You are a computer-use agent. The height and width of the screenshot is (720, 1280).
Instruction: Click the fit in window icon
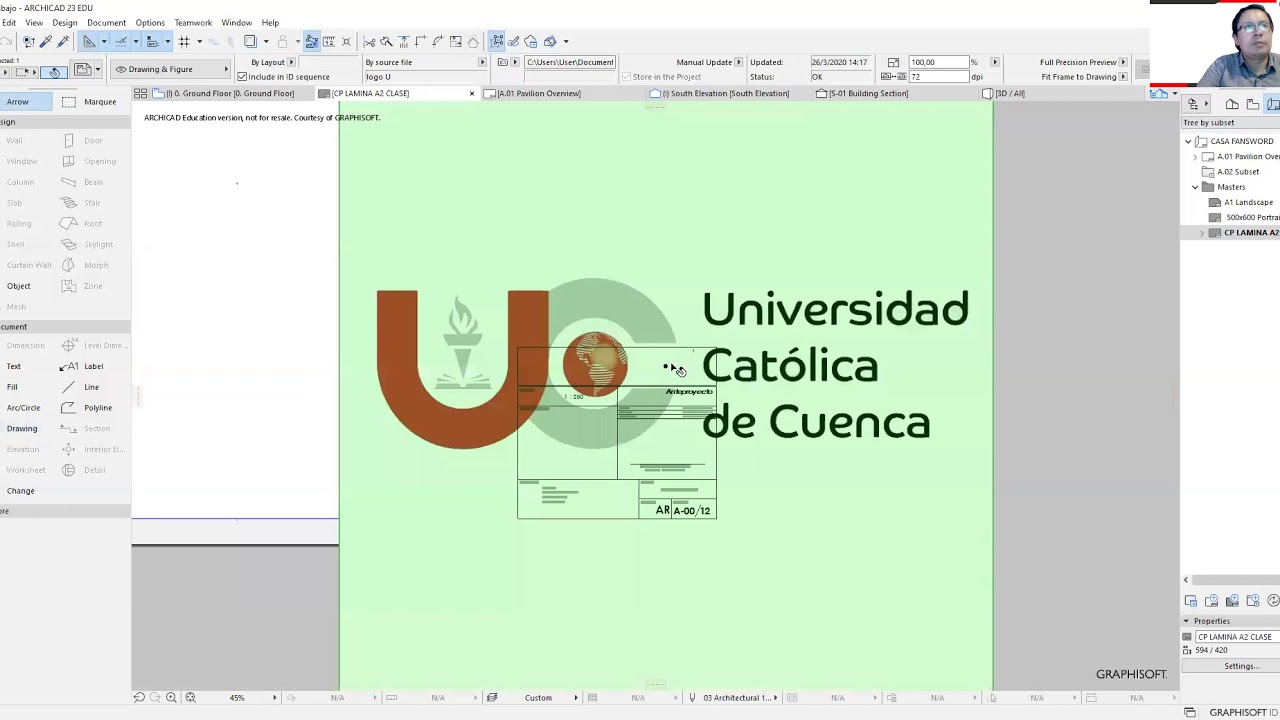click(190, 697)
